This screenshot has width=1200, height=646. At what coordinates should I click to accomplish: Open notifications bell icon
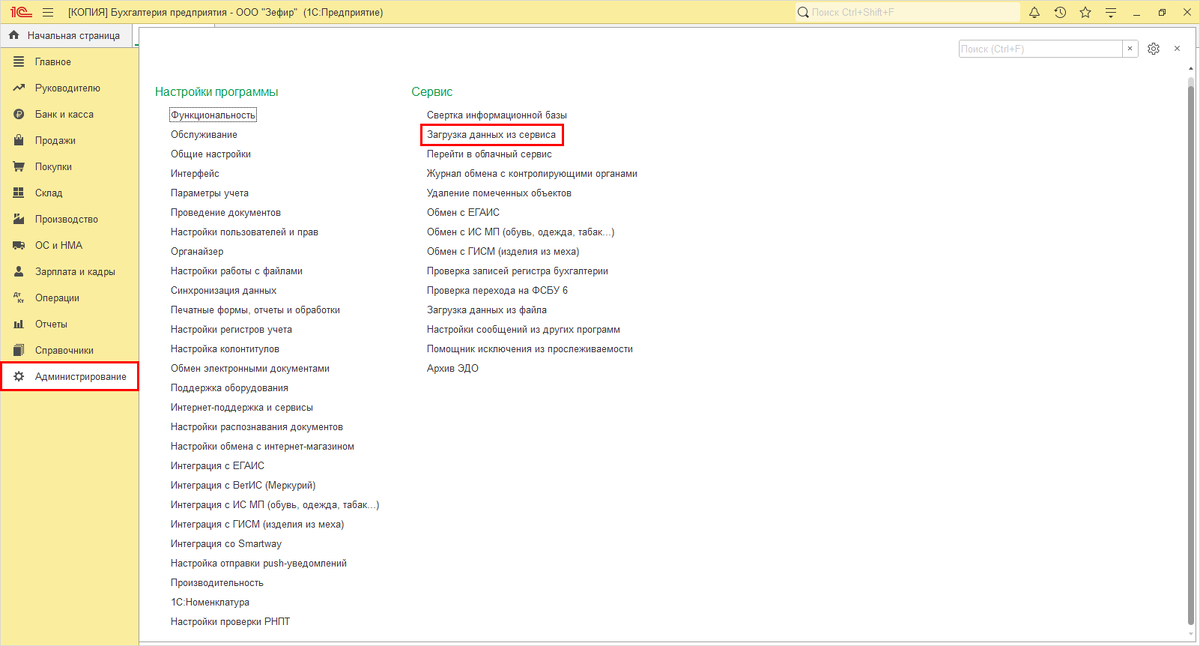(x=1034, y=12)
